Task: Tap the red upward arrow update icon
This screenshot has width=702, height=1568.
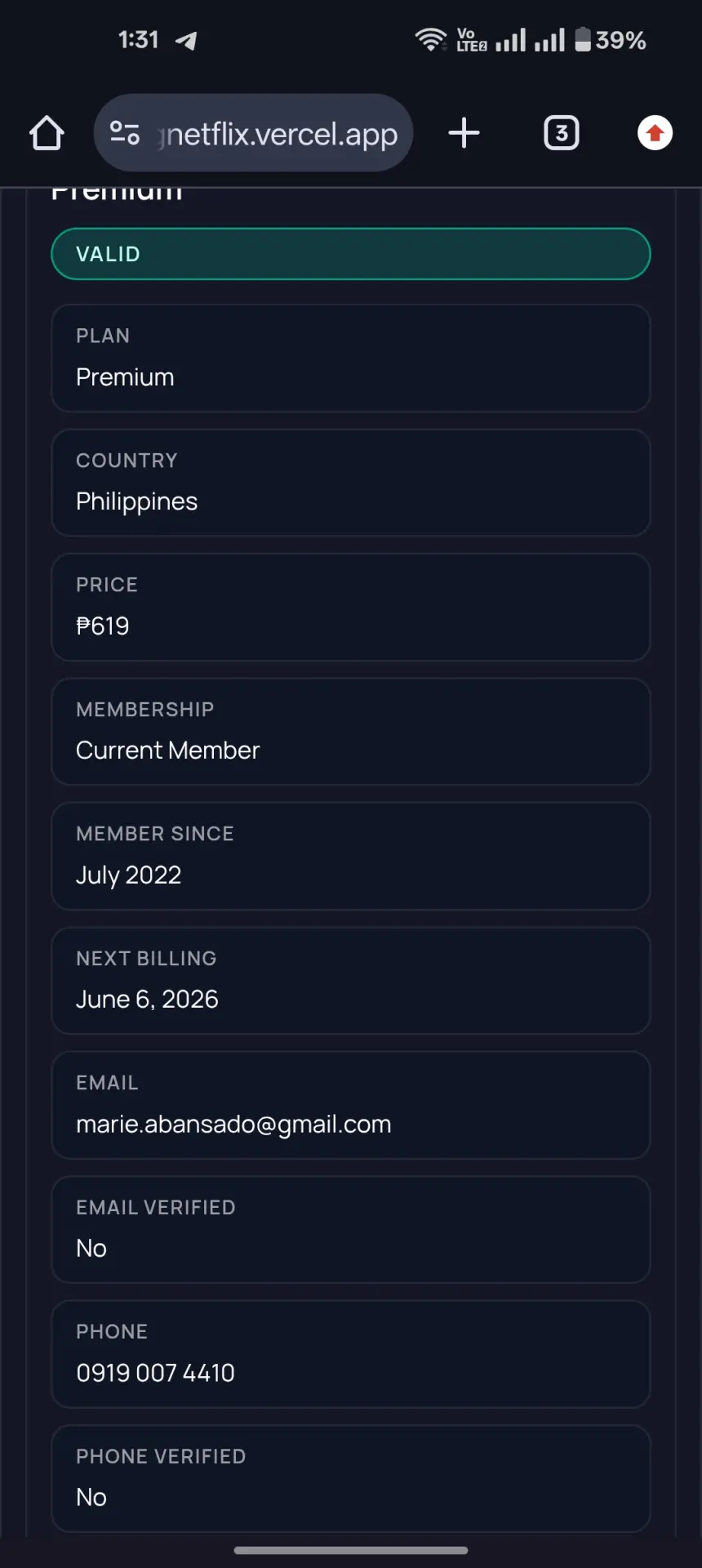Action: click(x=655, y=133)
